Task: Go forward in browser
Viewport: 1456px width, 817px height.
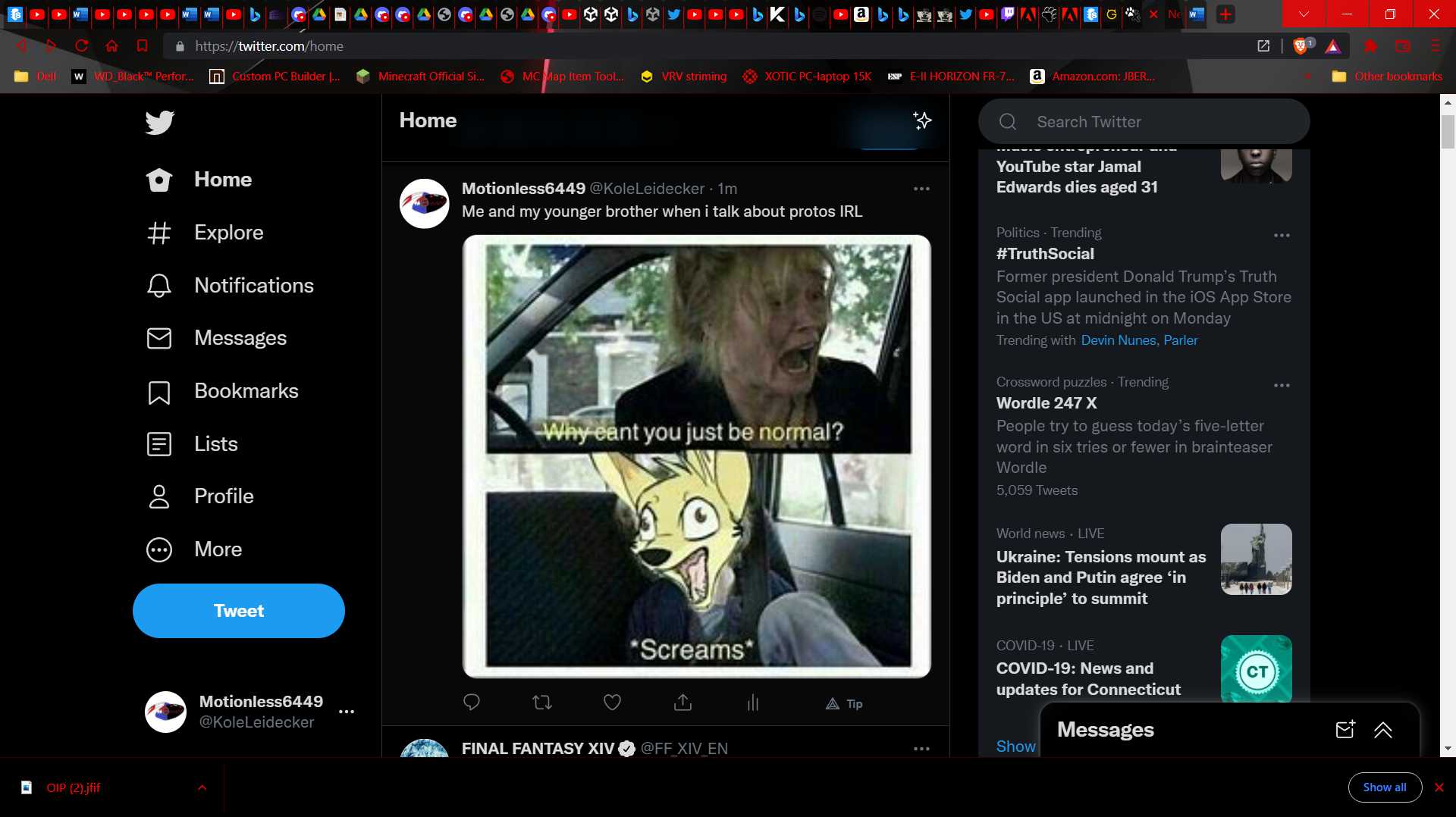Action: pos(51,46)
